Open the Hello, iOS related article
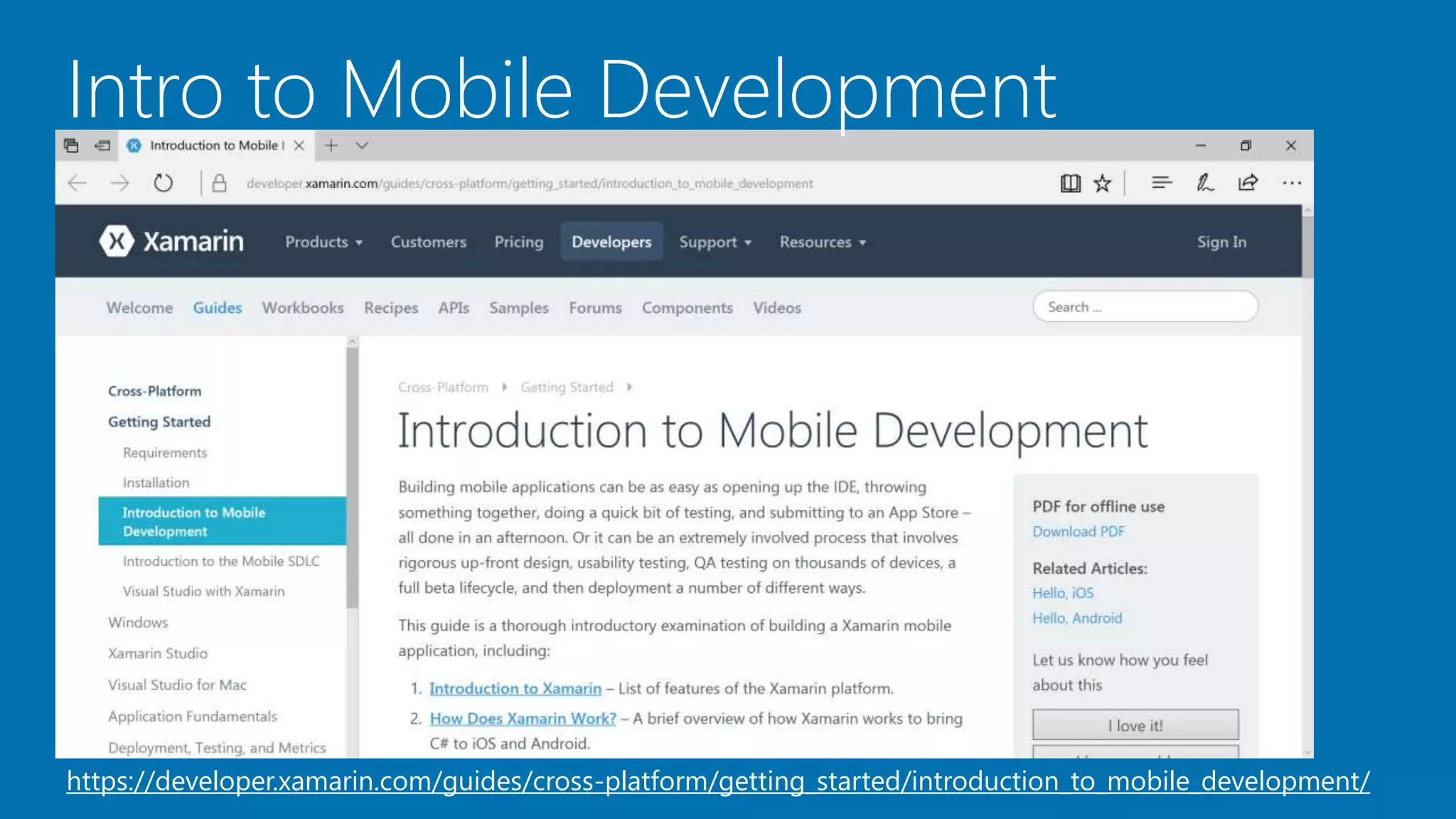This screenshot has width=1456, height=819. (x=1063, y=593)
